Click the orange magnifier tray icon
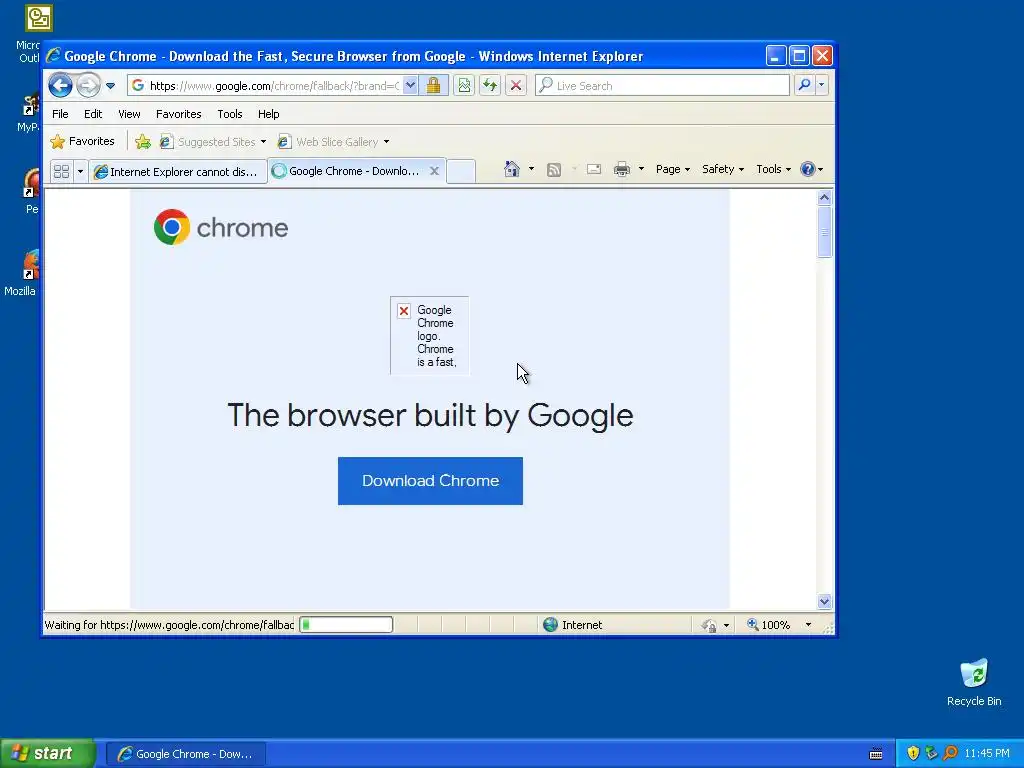The image size is (1024, 768). click(950, 754)
